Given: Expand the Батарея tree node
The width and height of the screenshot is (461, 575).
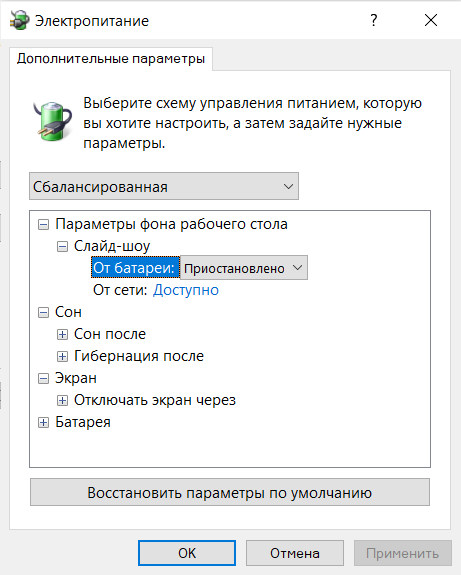Looking at the screenshot, I should [x=43, y=422].
